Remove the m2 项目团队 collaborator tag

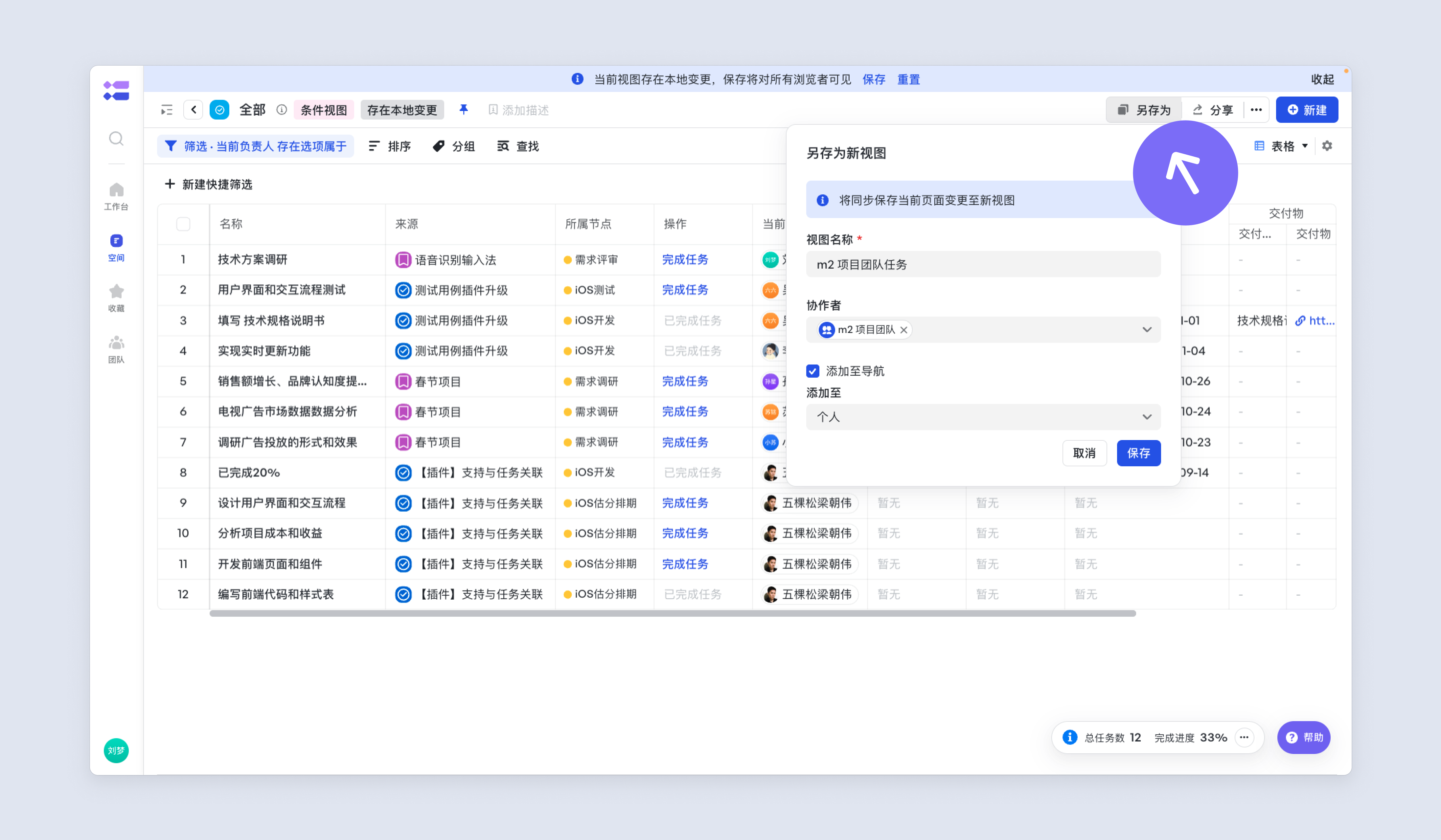(903, 330)
